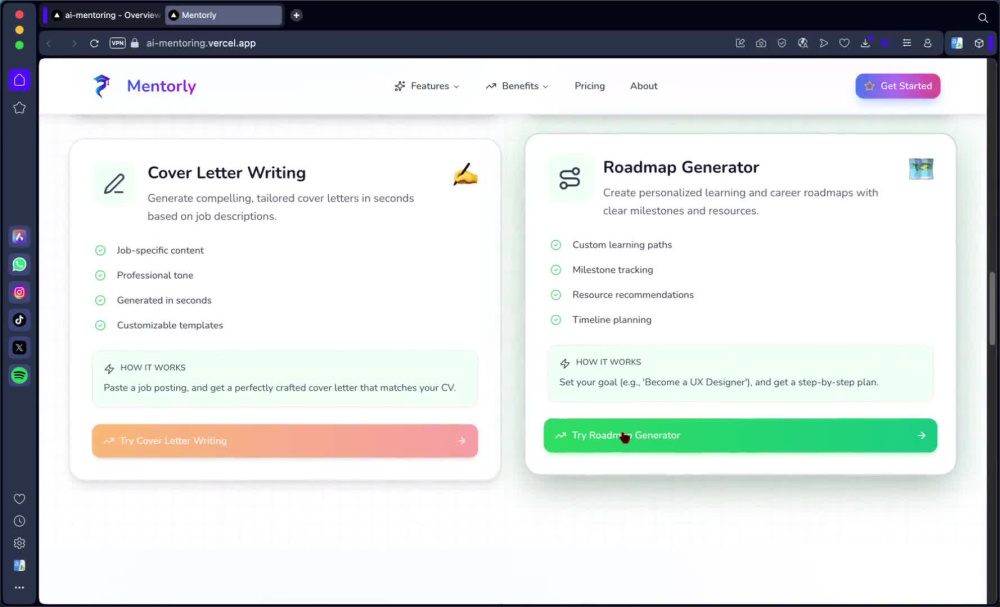Screen dimensions: 1000x607
Task: Click the Cover Letter Writing heading
Action: tap(226, 173)
